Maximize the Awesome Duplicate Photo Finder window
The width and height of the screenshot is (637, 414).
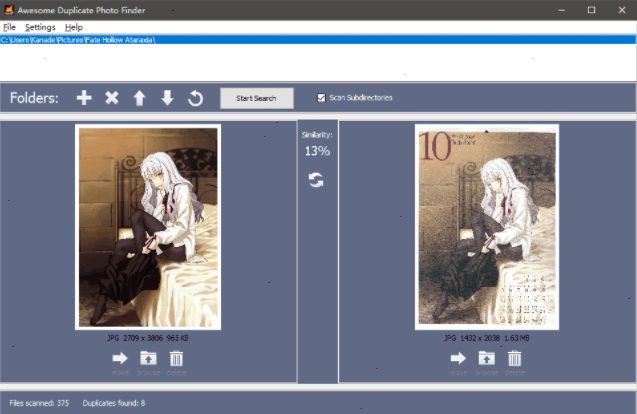tap(592, 10)
